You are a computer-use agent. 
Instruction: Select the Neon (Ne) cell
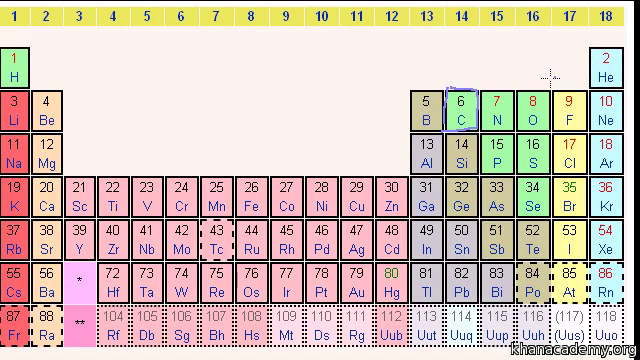click(606, 111)
